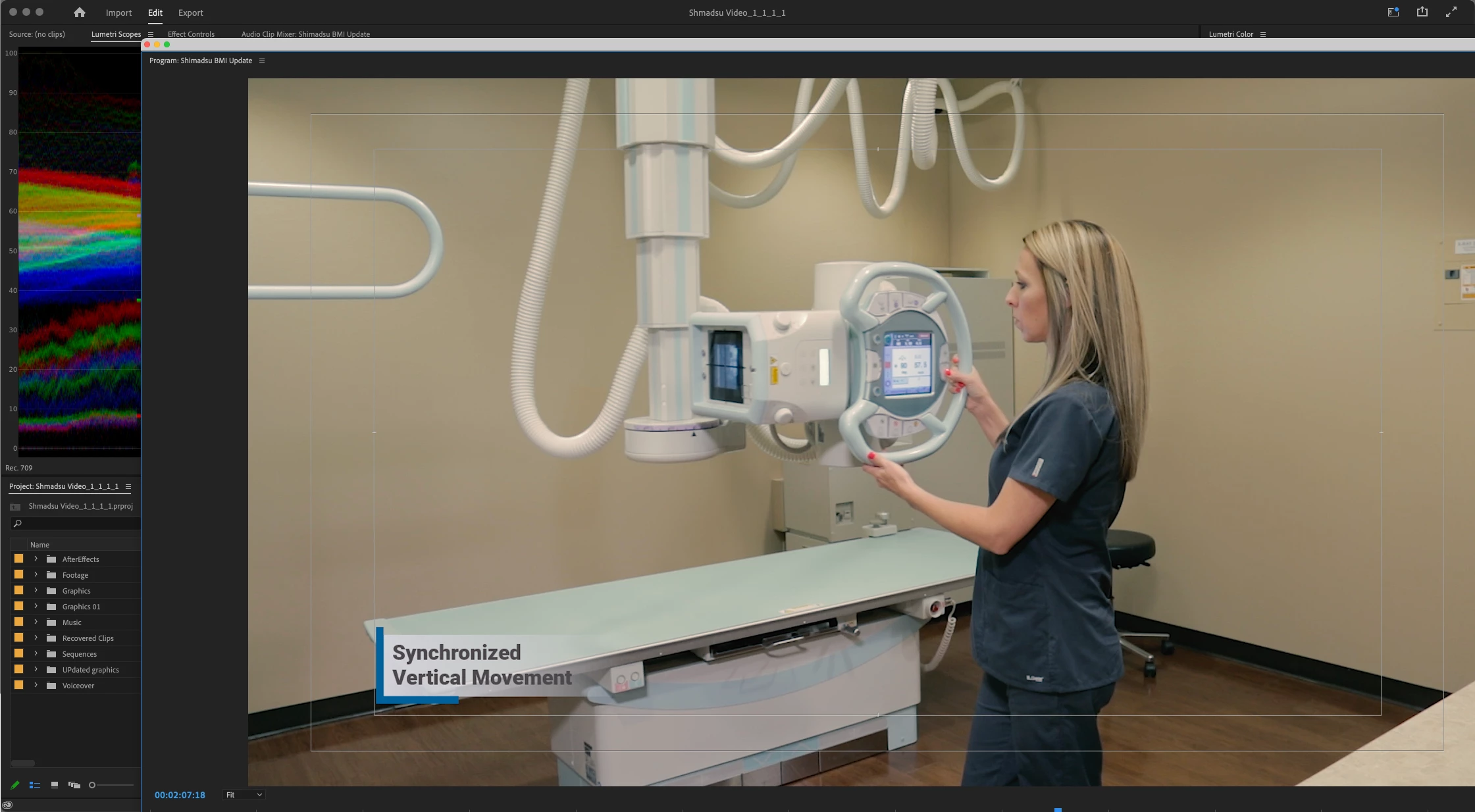1475x812 pixels.
Task: Open the Program monitor panel menu
Action: pos(262,61)
